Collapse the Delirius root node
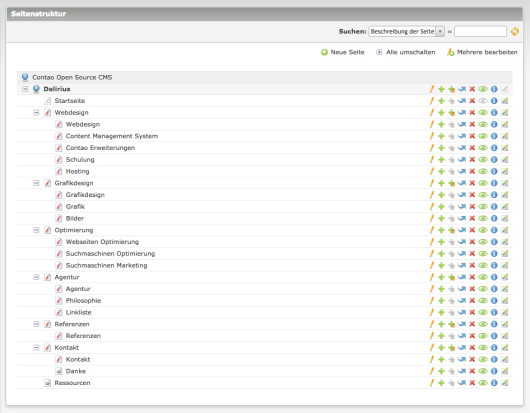530x413 pixels. click(25, 89)
